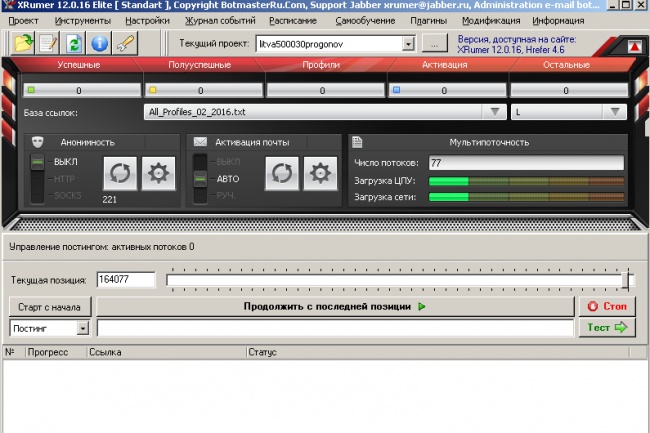The width and height of the screenshot is (650, 433).
Task: Click the Число потоков input field
Action: click(526, 163)
